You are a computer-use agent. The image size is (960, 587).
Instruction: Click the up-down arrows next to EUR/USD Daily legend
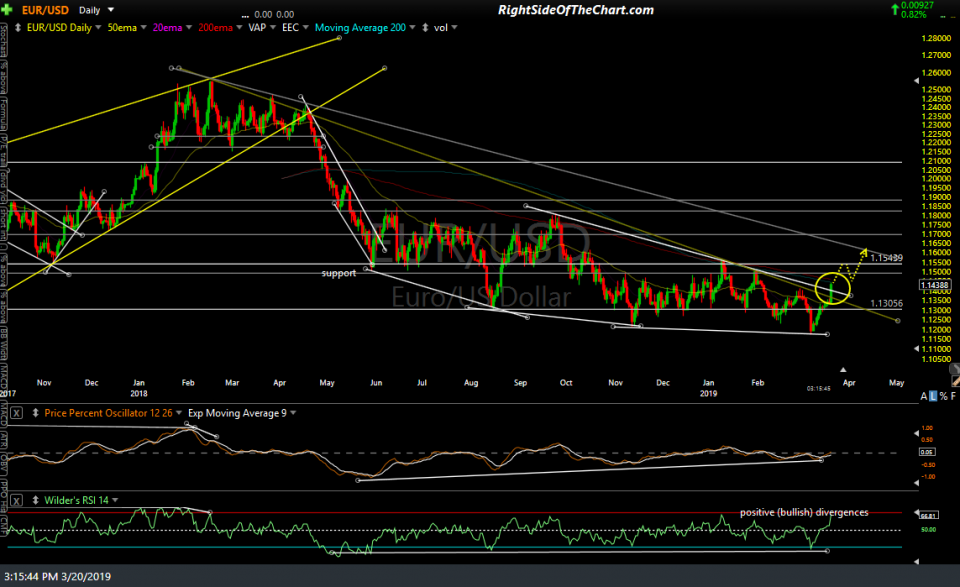(x=18, y=26)
